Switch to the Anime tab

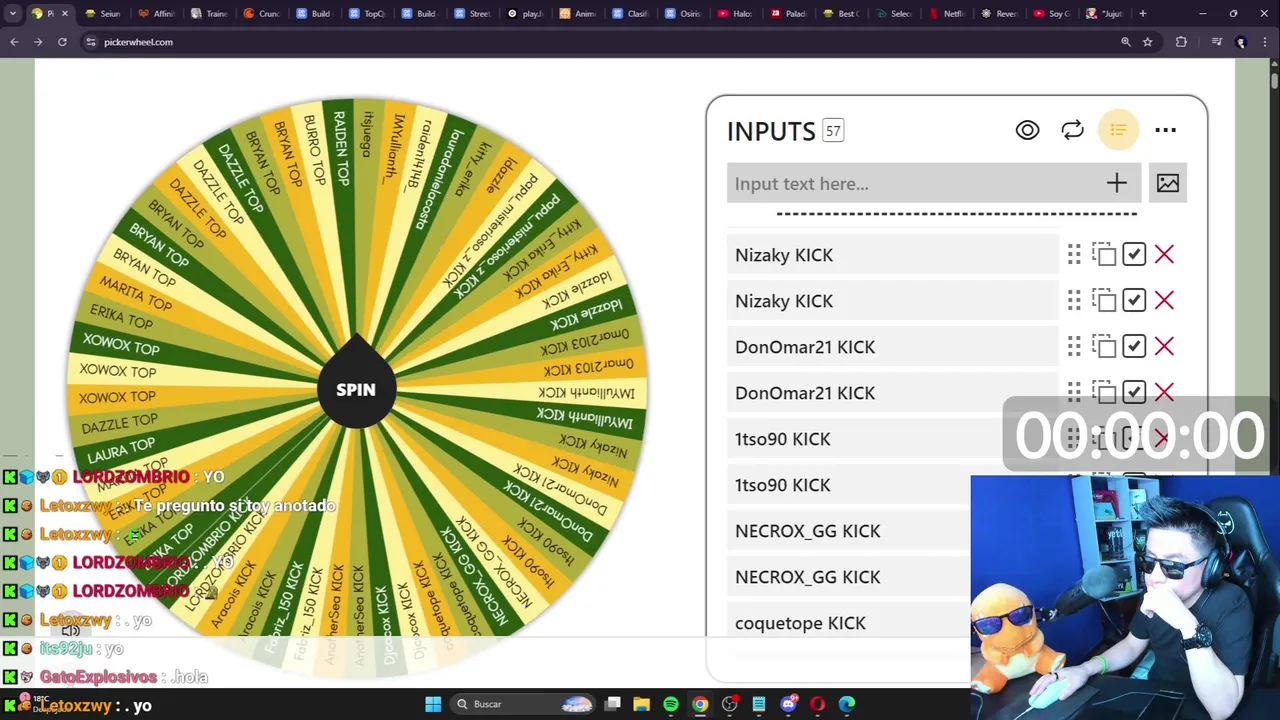(x=578, y=14)
